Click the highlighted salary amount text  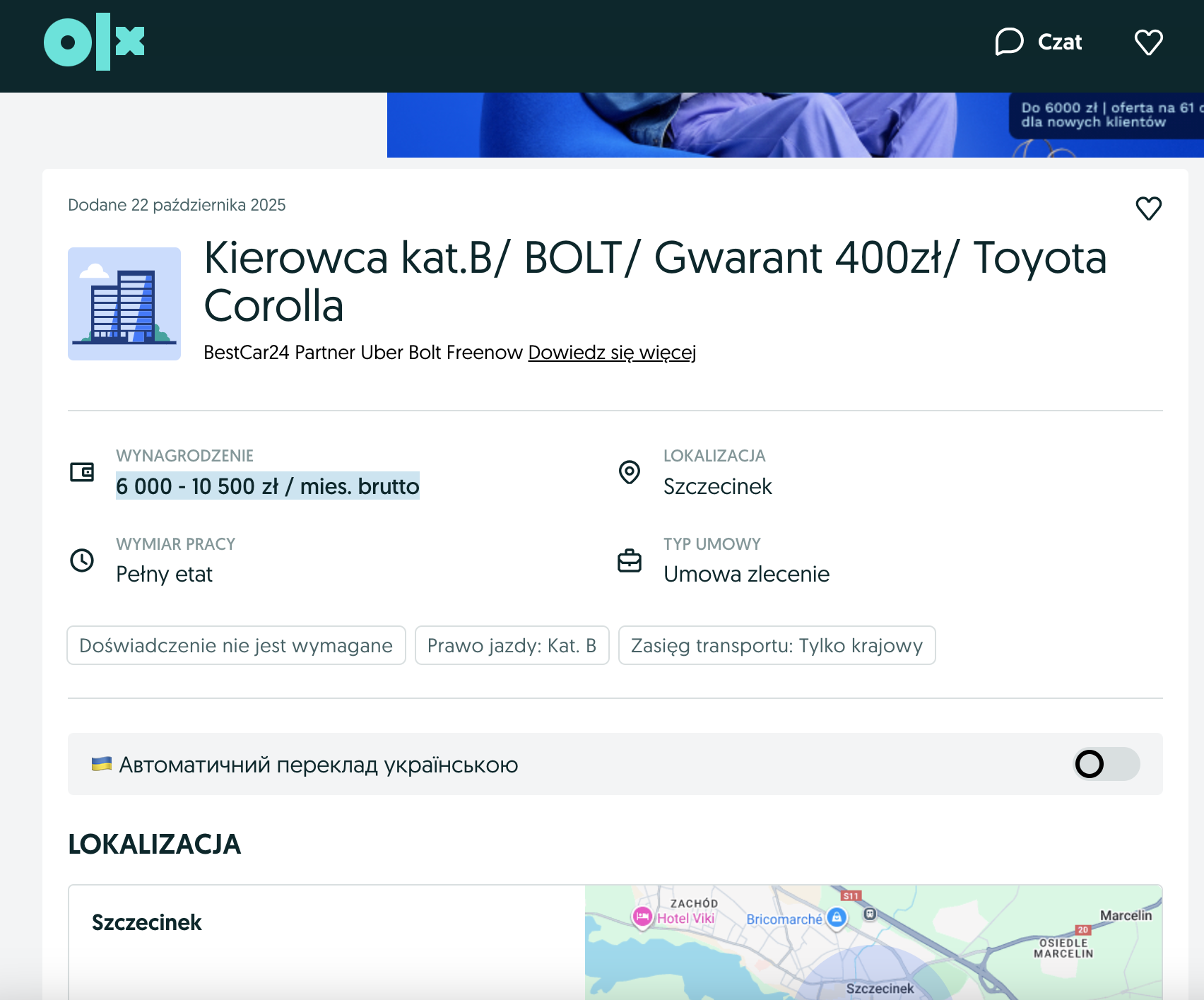coord(267,486)
